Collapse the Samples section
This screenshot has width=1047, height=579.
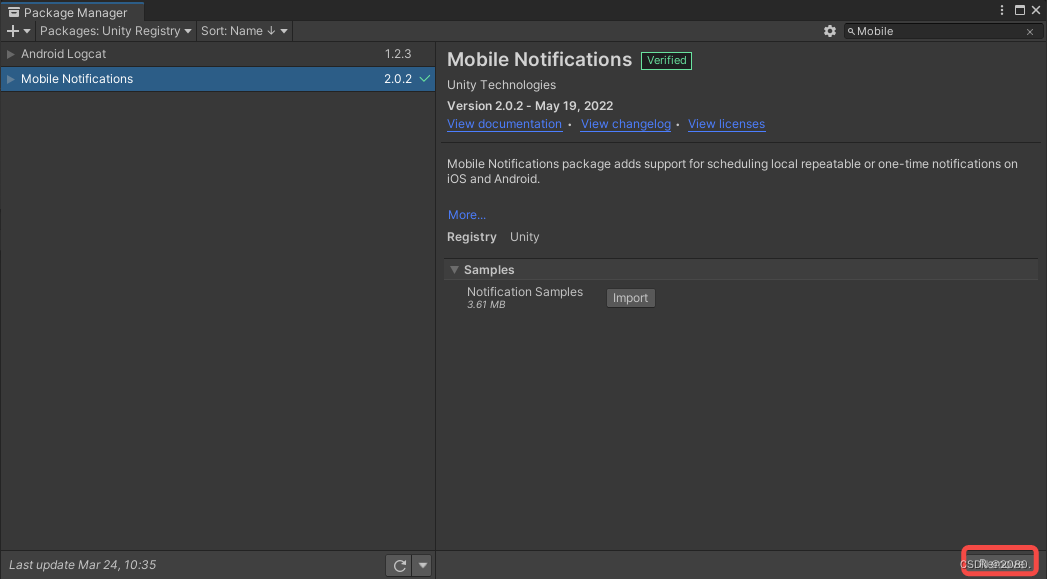point(454,270)
